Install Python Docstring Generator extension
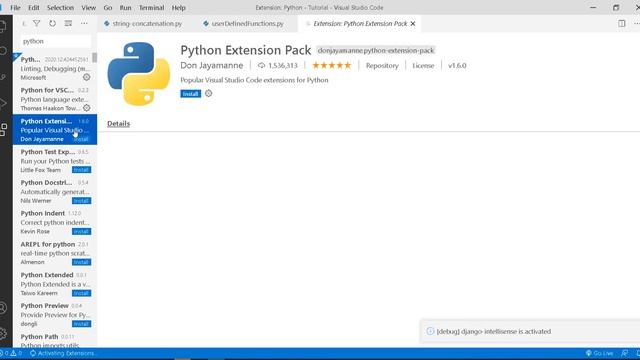 81,200
